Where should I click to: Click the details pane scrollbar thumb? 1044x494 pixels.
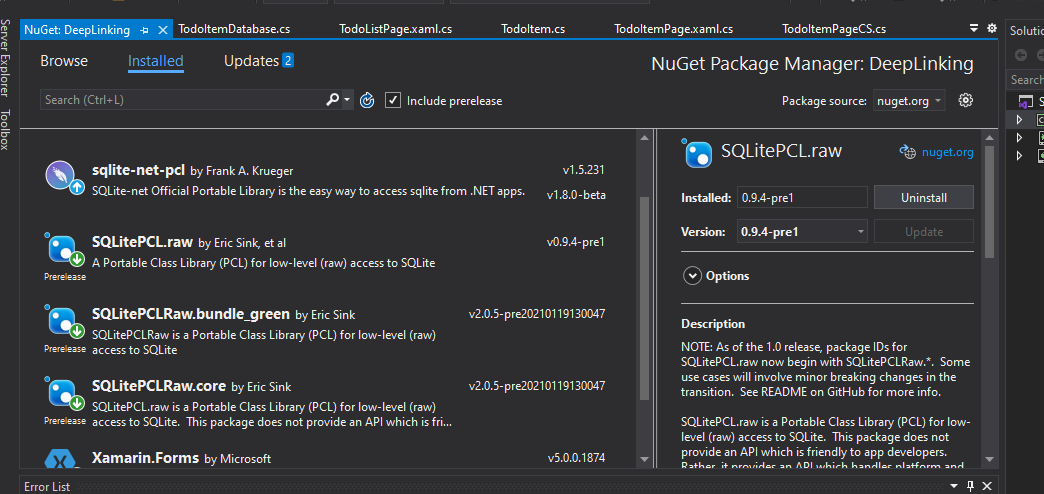(x=989, y=202)
